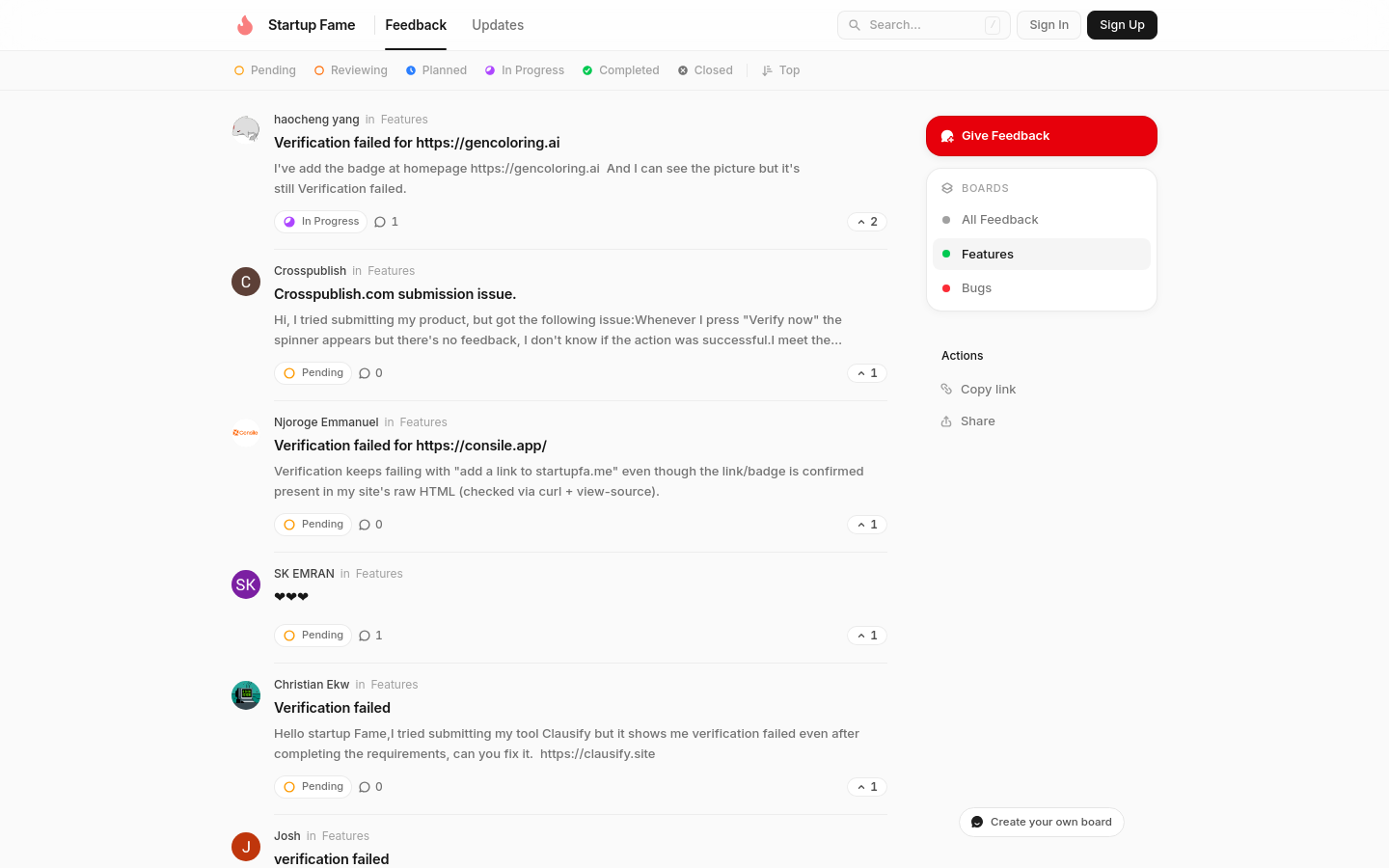This screenshot has width=1389, height=868.
Task: Switch to the Updates tab
Action: 498,25
